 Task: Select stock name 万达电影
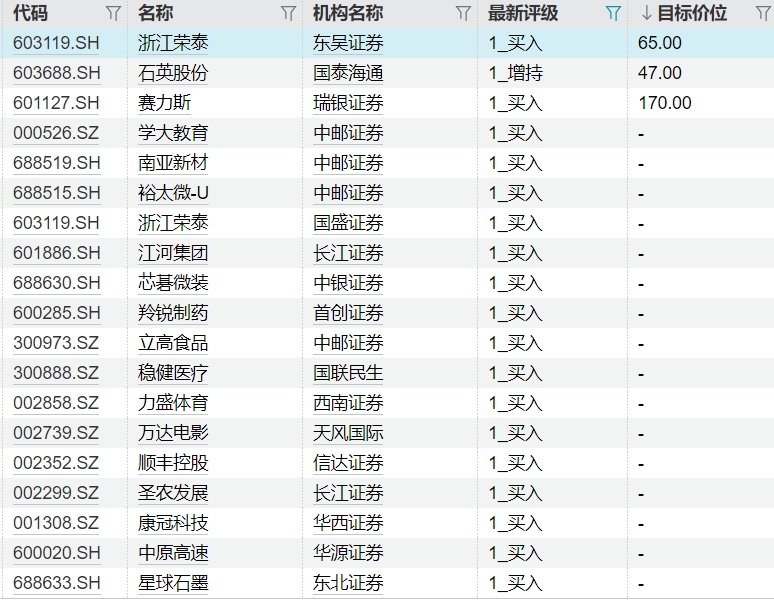(173, 433)
